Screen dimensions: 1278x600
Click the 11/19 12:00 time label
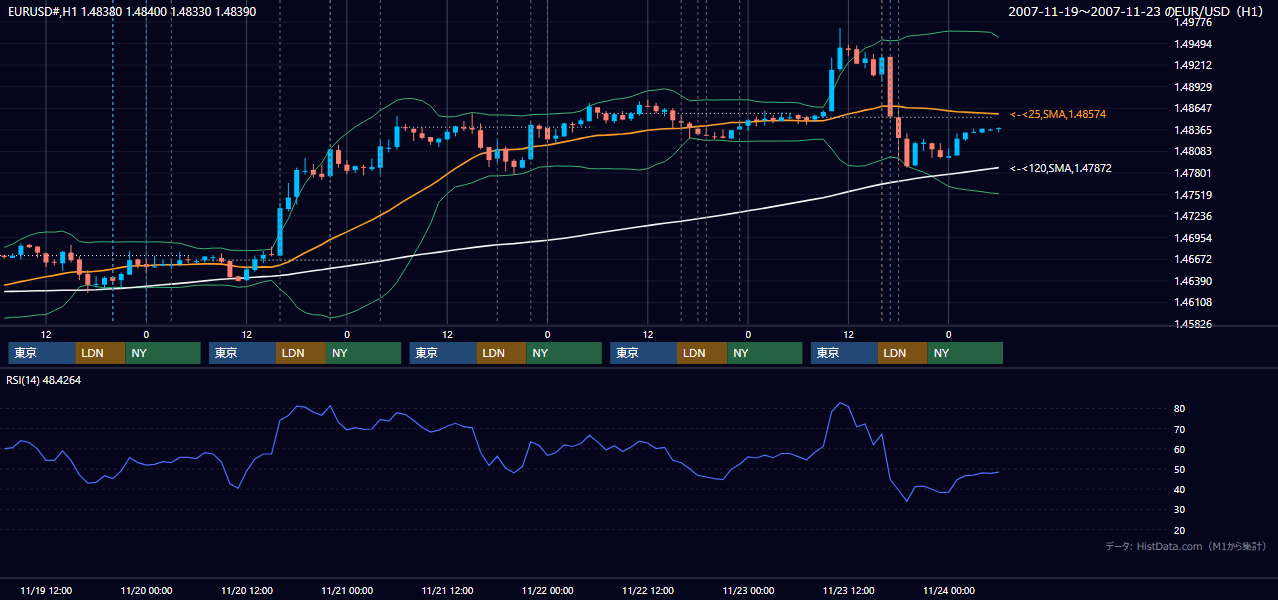tap(46, 590)
